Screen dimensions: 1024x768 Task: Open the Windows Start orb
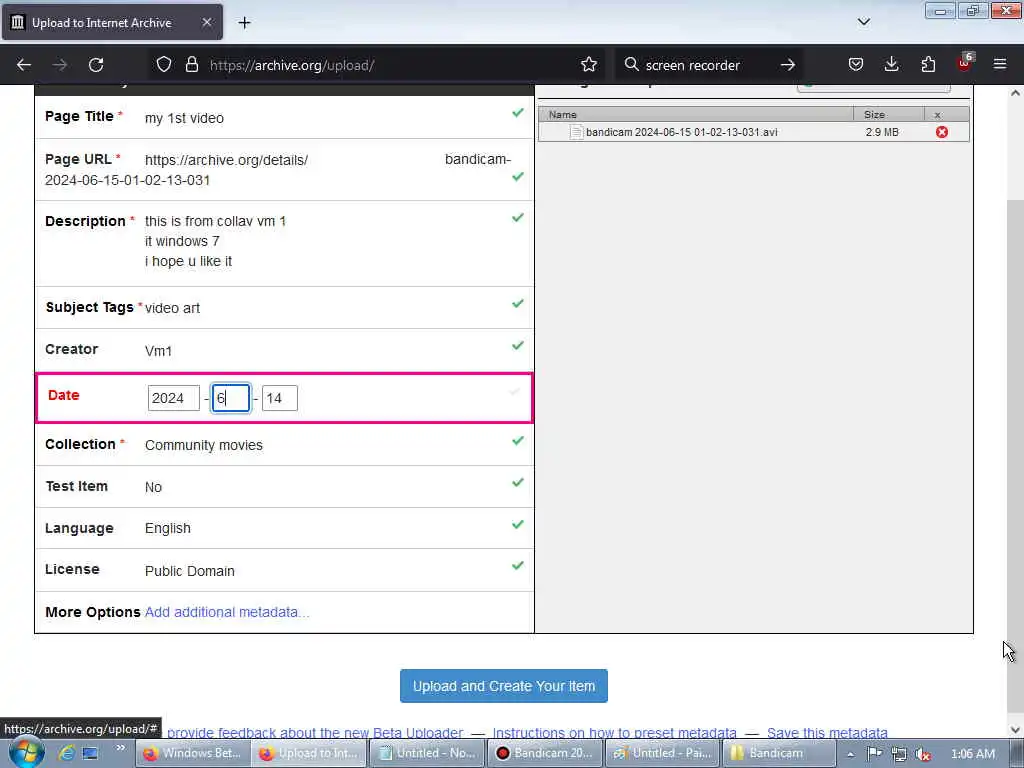(x=25, y=753)
